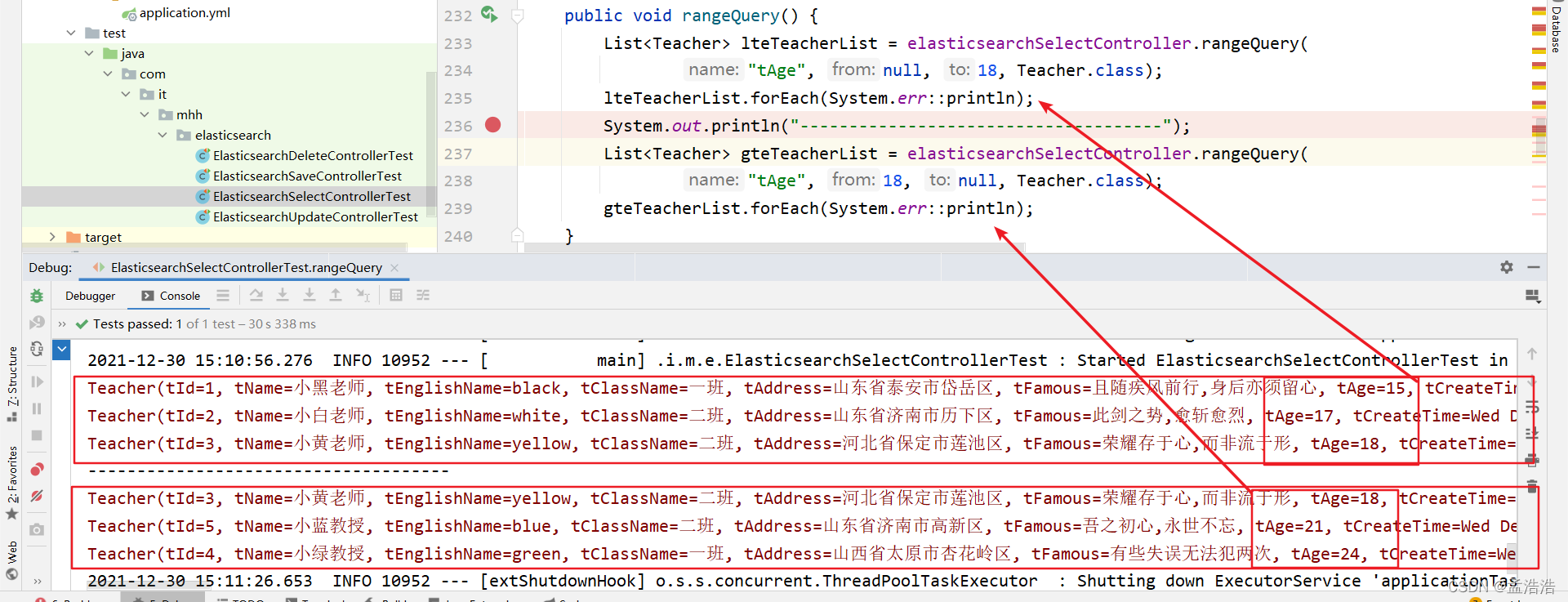Image resolution: width=1568 pixels, height=602 pixels.
Task: Click the Stop debug icon
Action: coord(37,435)
